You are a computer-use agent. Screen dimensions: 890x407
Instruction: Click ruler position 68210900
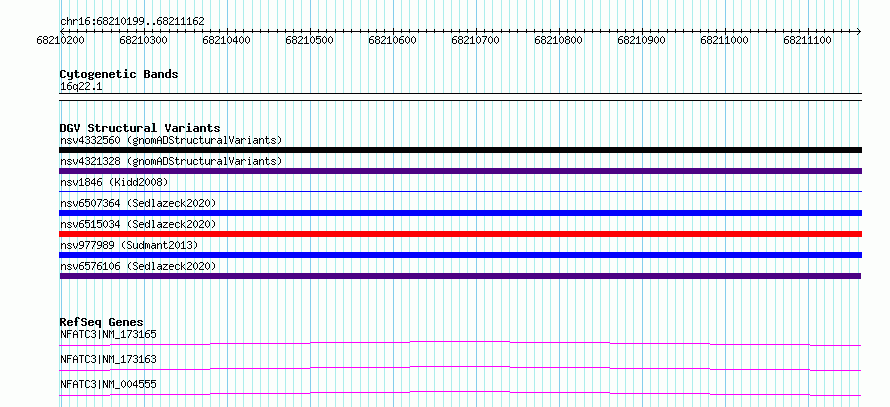click(x=642, y=40)
